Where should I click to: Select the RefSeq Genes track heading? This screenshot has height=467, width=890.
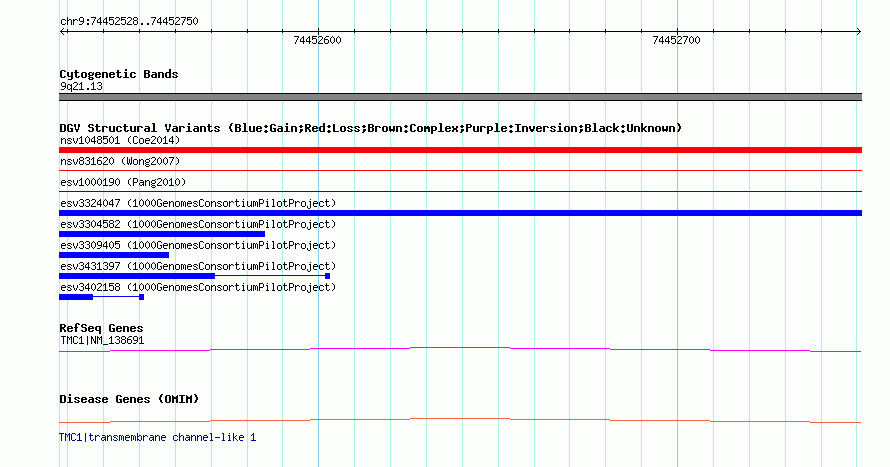click(x=101, y=329)
